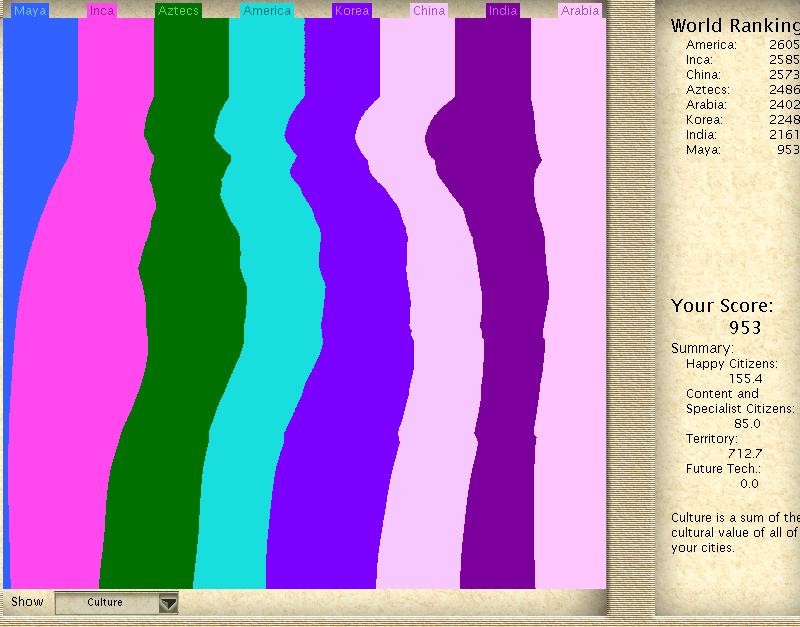
Task: Select the China civilization header label
Action: [428, 11]
